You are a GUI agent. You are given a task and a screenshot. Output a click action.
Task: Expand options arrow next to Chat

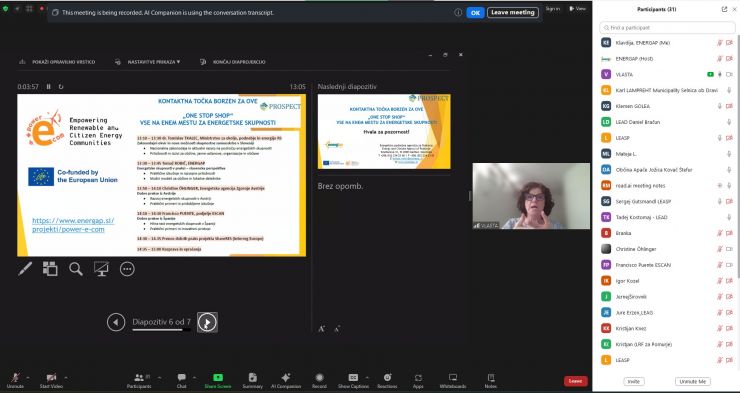(195, 377)
